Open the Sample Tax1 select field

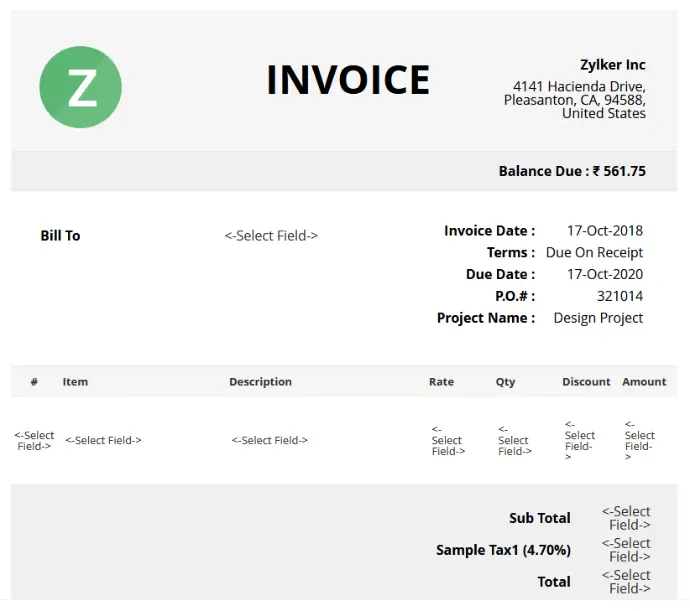[626, 550]
